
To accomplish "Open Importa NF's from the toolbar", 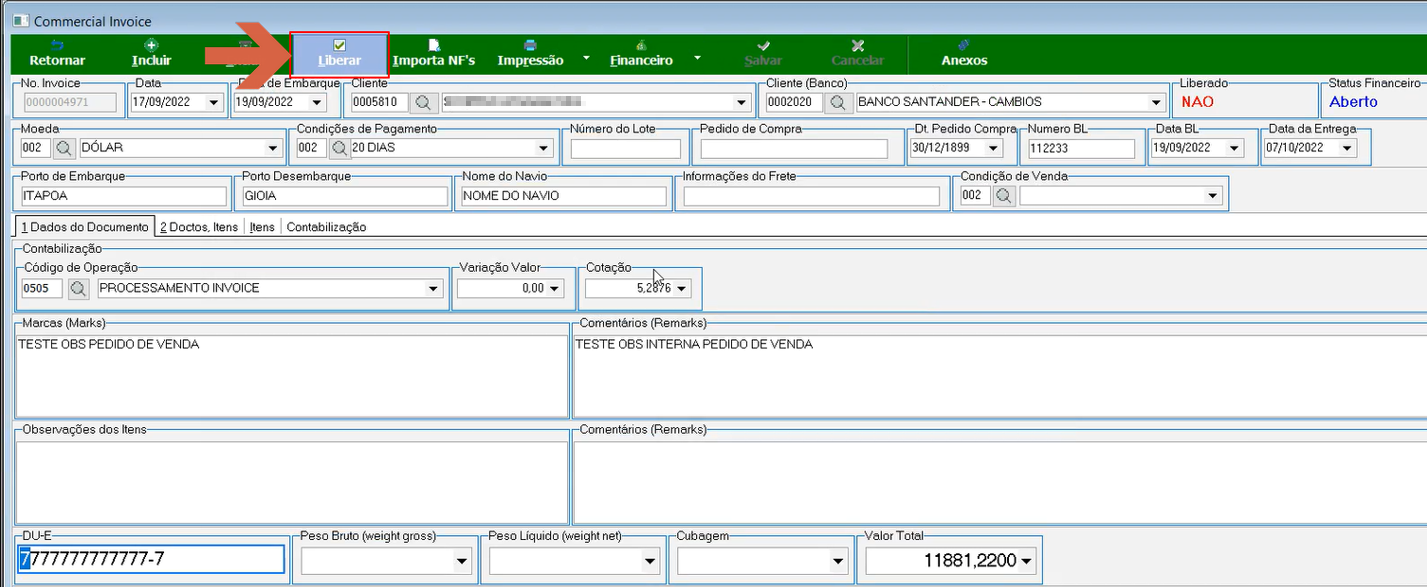I will pos(433,54).
